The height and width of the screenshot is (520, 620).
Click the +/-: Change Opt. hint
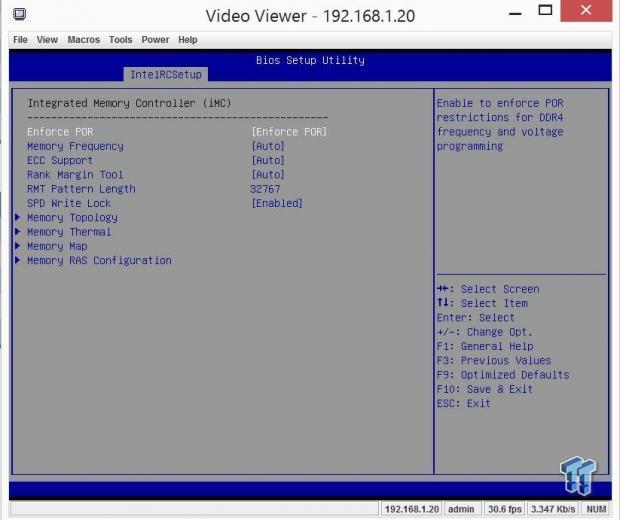click(x=485, y=332)
